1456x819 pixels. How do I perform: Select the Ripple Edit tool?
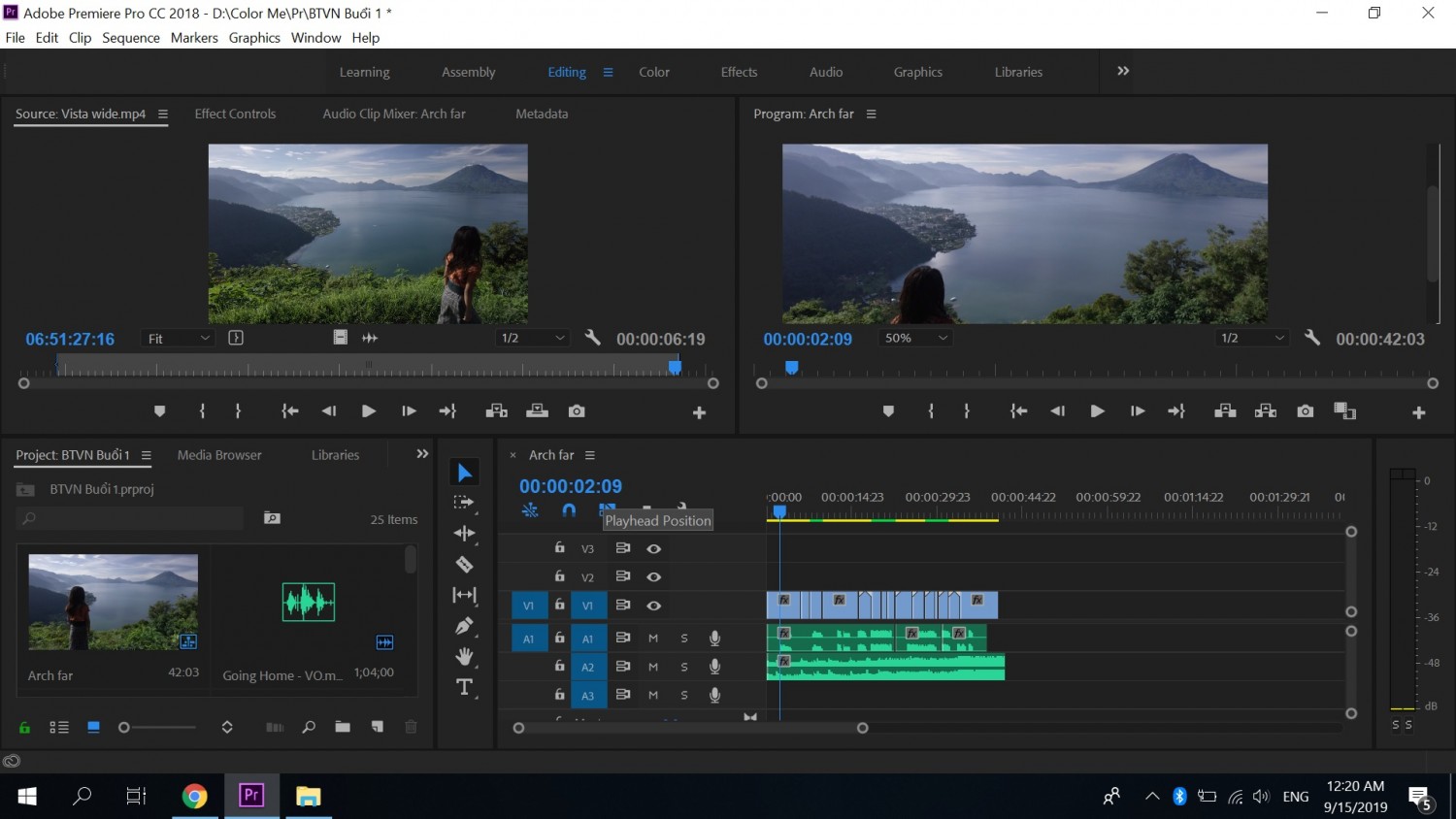[464, 533]
